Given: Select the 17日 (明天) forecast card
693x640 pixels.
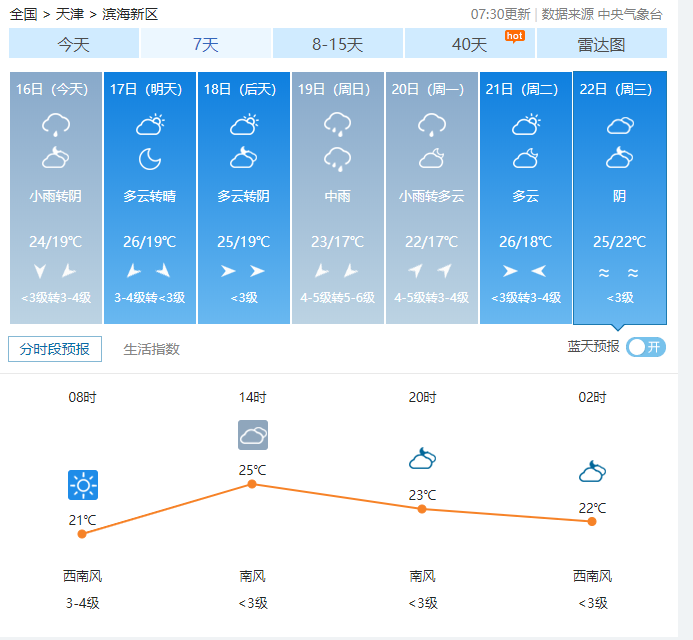Looking at the screenshot, I should 150,198.
